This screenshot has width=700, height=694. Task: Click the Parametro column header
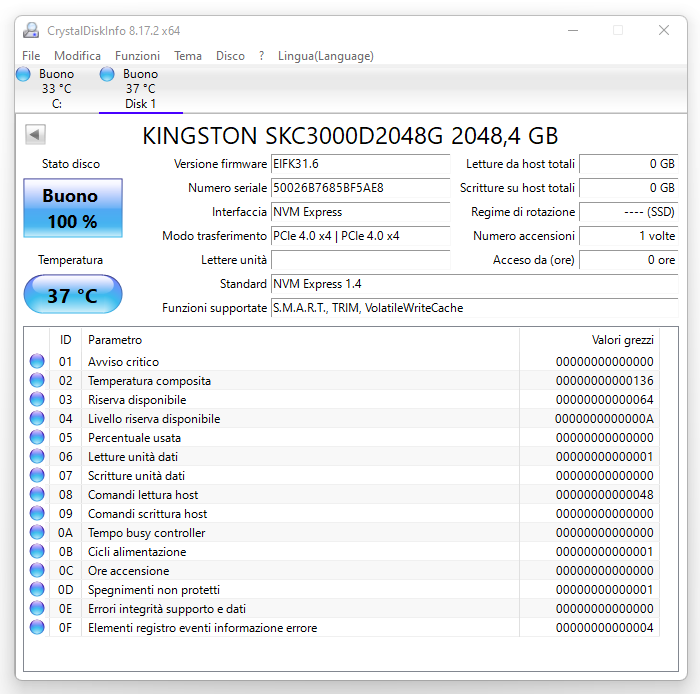click(x=300, y=340)
